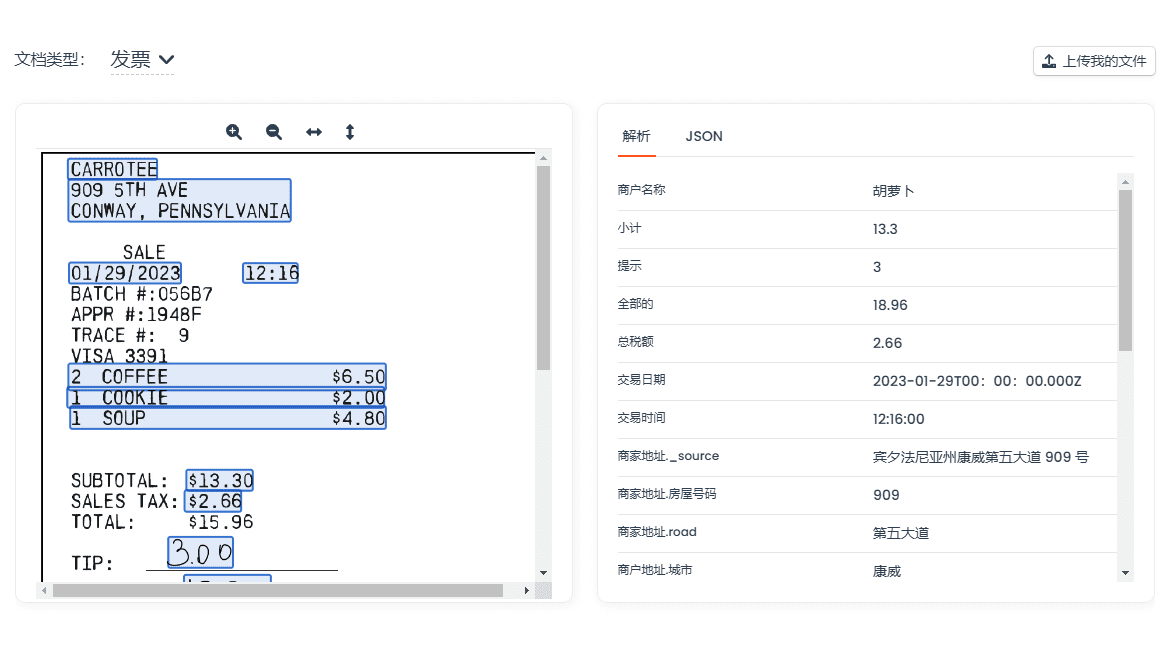Click the 商户名称 field label
This screenshot has height=653, width=1167.
click(x=642, y=190)
